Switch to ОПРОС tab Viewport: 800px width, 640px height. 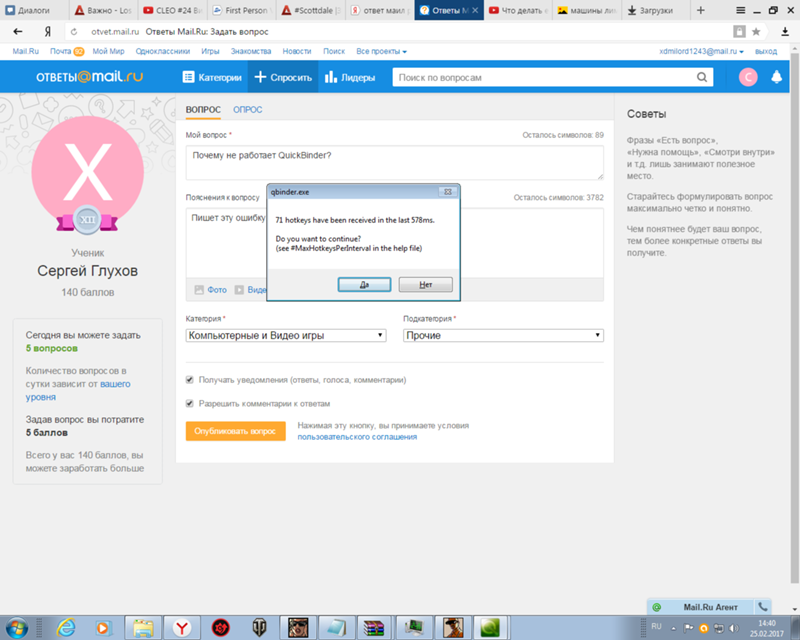tap(247, 109)
